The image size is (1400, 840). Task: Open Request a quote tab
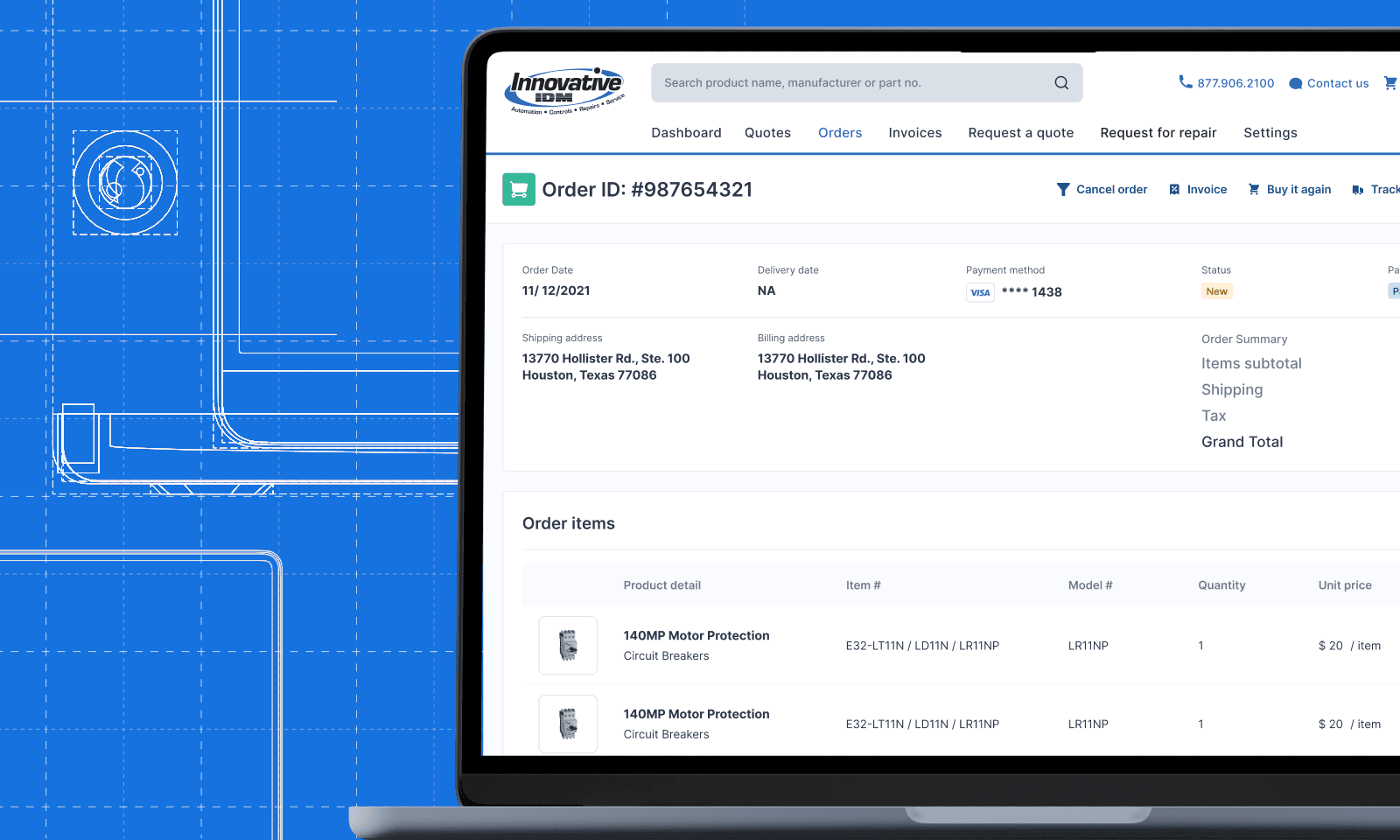(1020, 133)
